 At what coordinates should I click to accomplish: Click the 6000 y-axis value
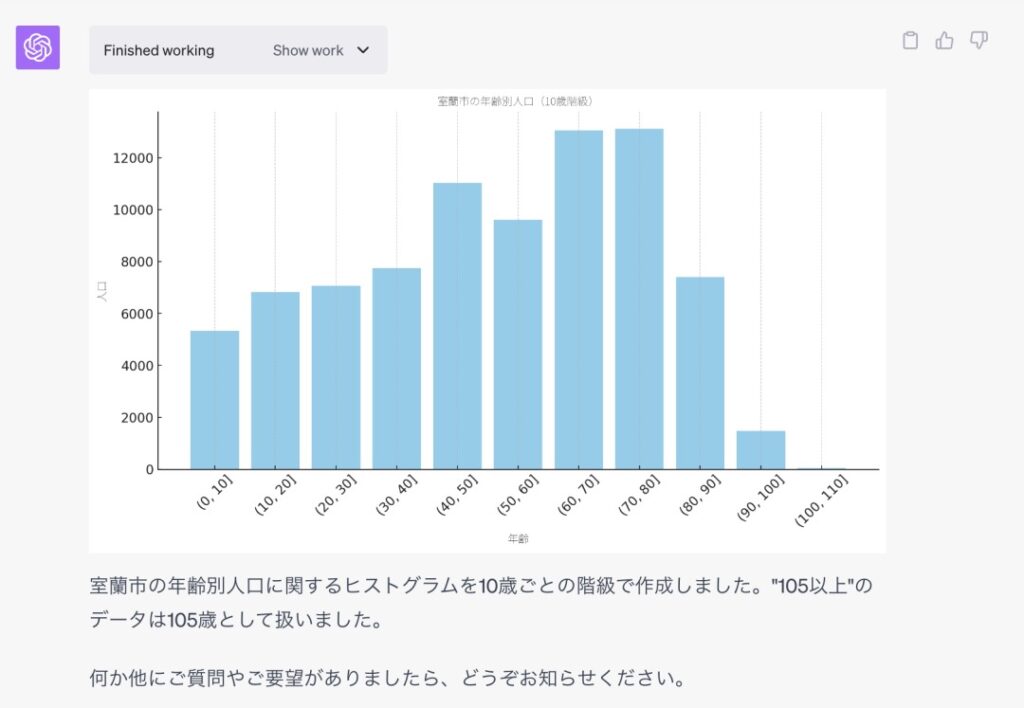[136, 314]
